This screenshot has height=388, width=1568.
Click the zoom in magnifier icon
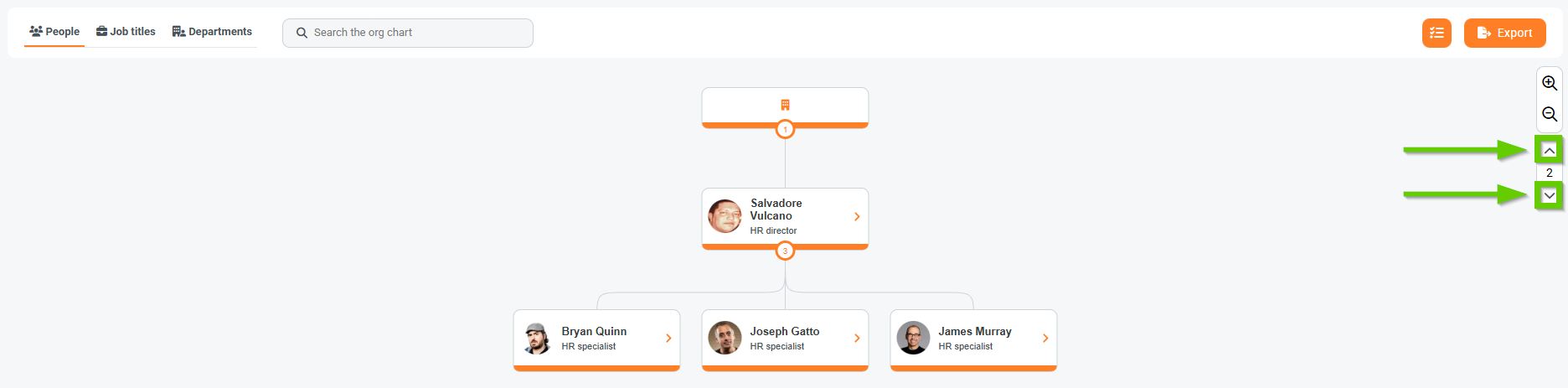[1549, 84]
